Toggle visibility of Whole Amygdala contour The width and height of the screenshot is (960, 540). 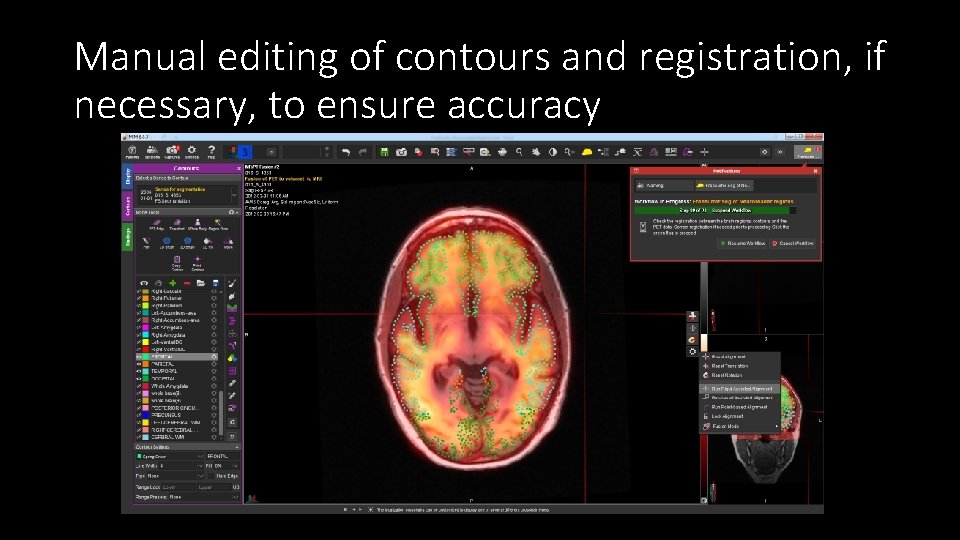(139, 386)
